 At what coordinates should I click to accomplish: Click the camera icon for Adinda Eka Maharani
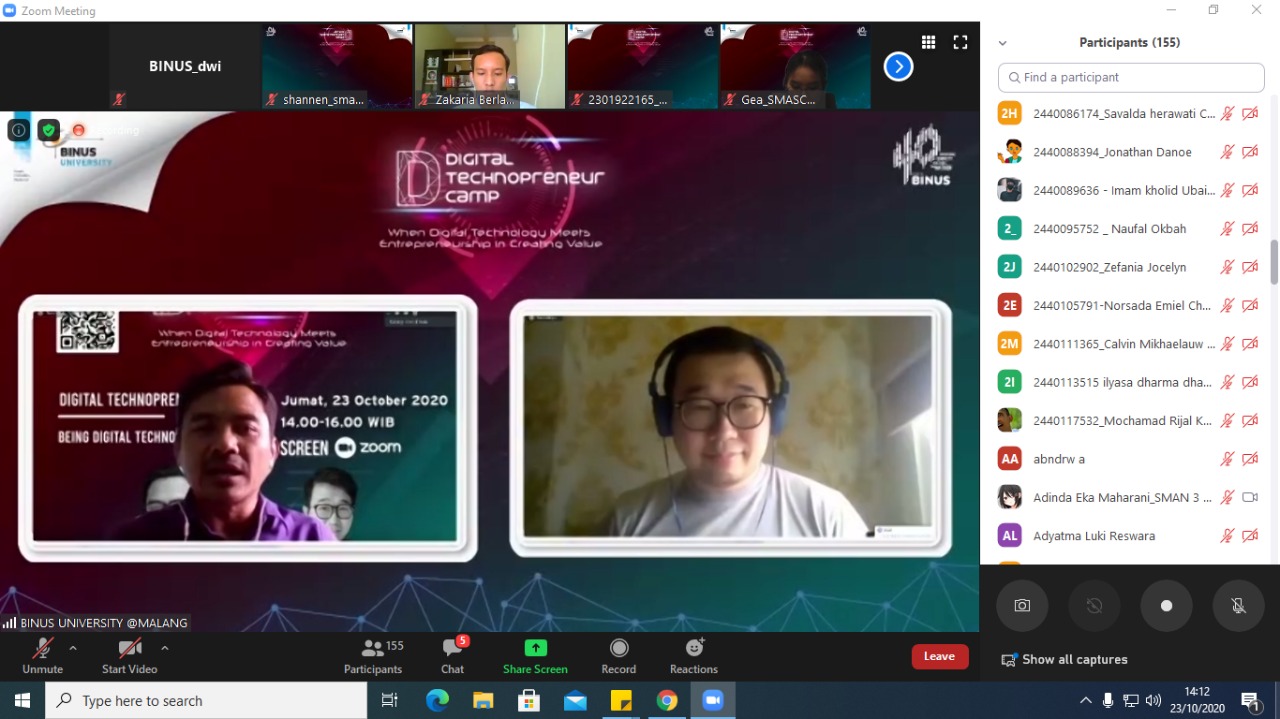coord(1250,497)
